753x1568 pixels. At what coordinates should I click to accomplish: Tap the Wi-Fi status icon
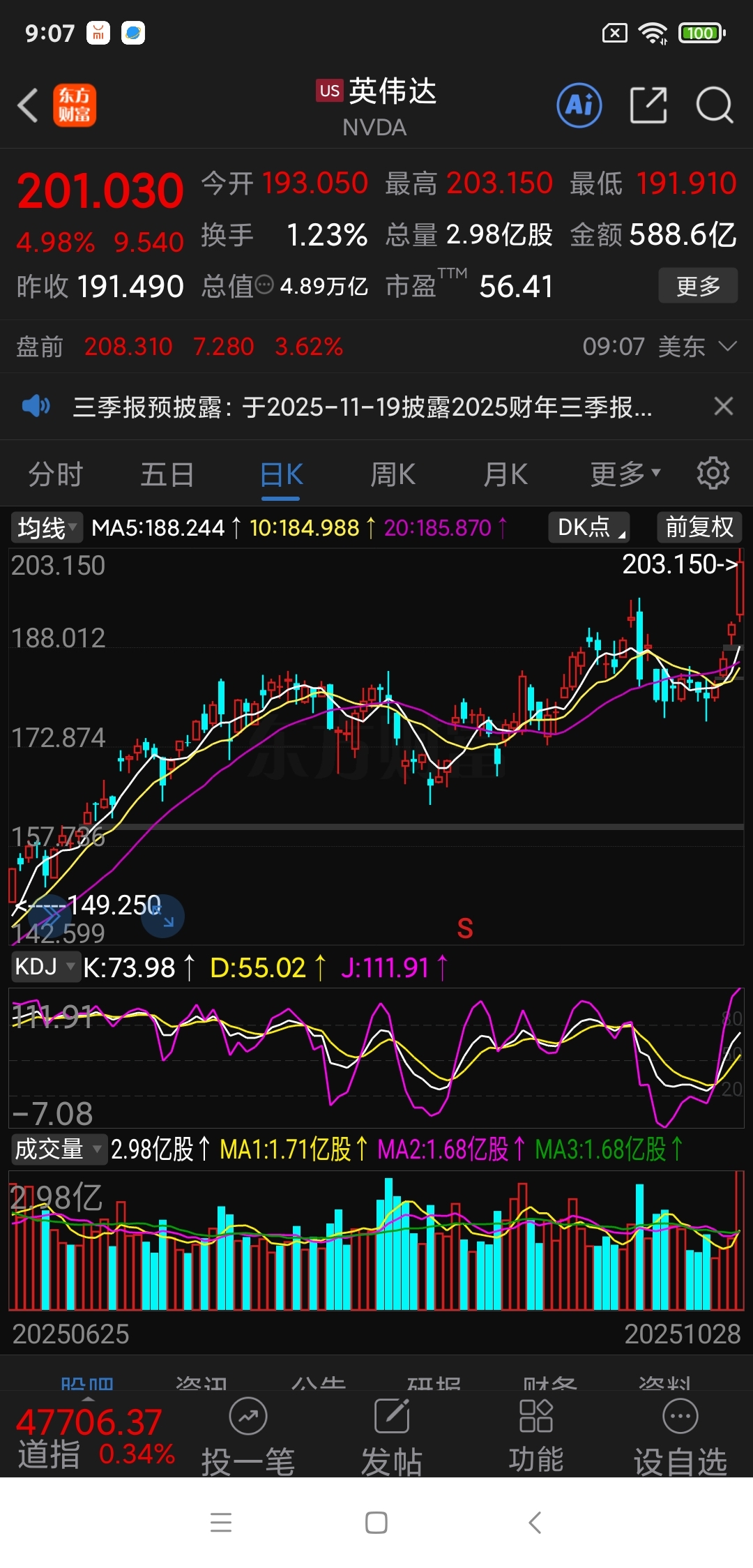coord(653,33)
